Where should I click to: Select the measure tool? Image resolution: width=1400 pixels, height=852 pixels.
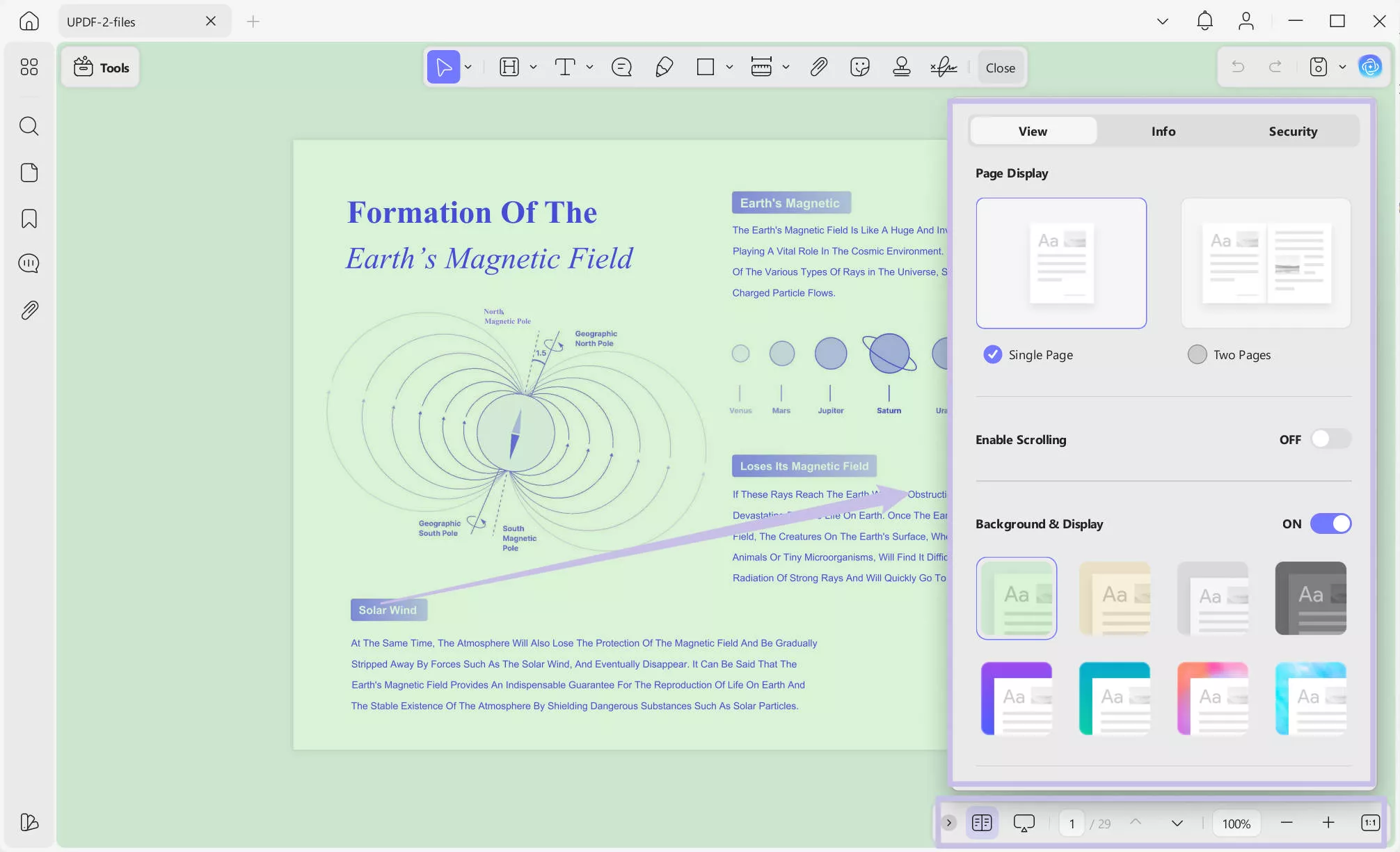[761, 68]
